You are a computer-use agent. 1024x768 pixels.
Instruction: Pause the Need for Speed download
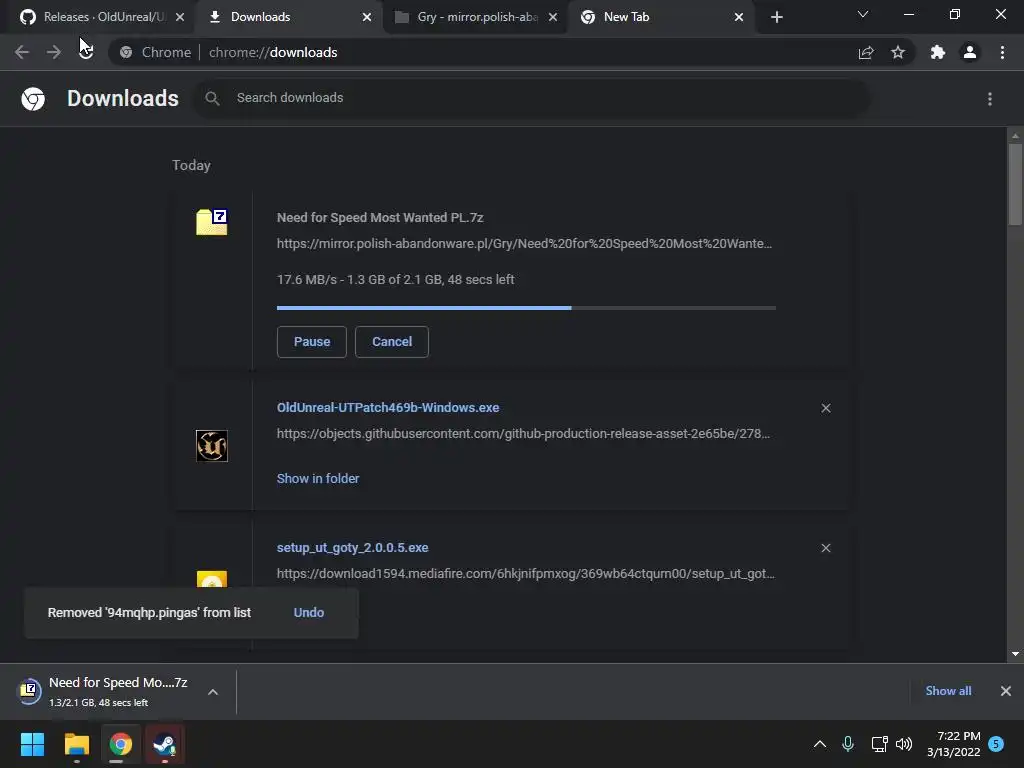click(312, 342)
